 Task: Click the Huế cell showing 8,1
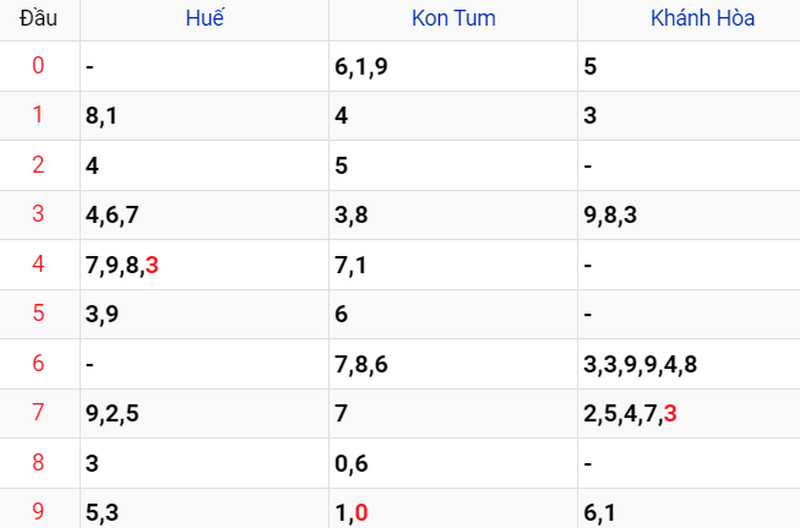point(205,115)
